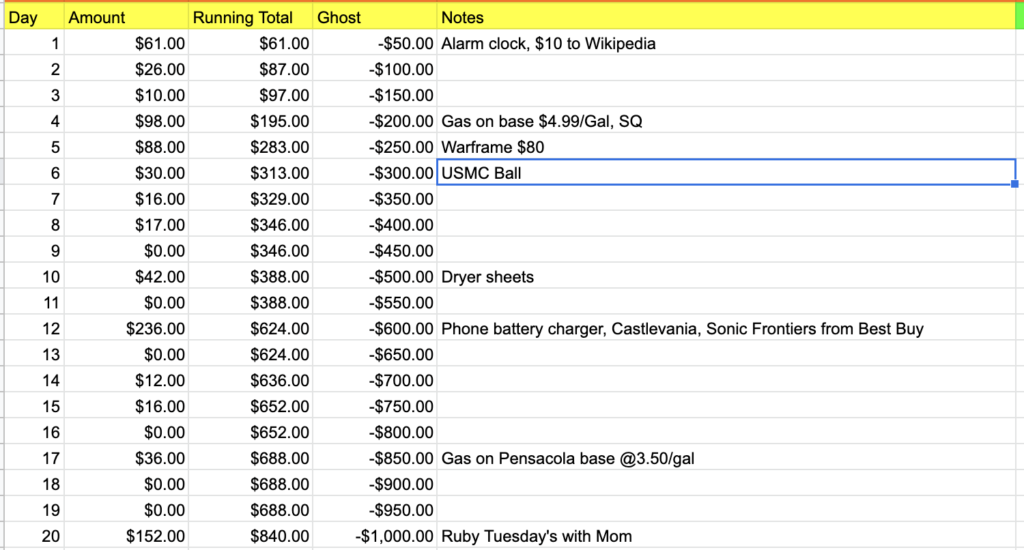Select the Alarm clock, $10 to Wikipedia note
1024x550 pixels.
[548, 44]
